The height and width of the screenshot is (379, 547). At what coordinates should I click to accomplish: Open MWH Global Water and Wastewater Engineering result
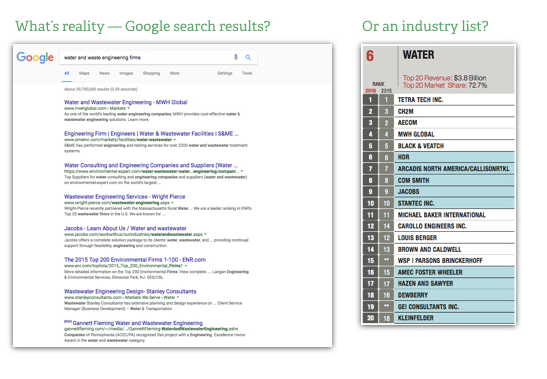coord(126,102)
